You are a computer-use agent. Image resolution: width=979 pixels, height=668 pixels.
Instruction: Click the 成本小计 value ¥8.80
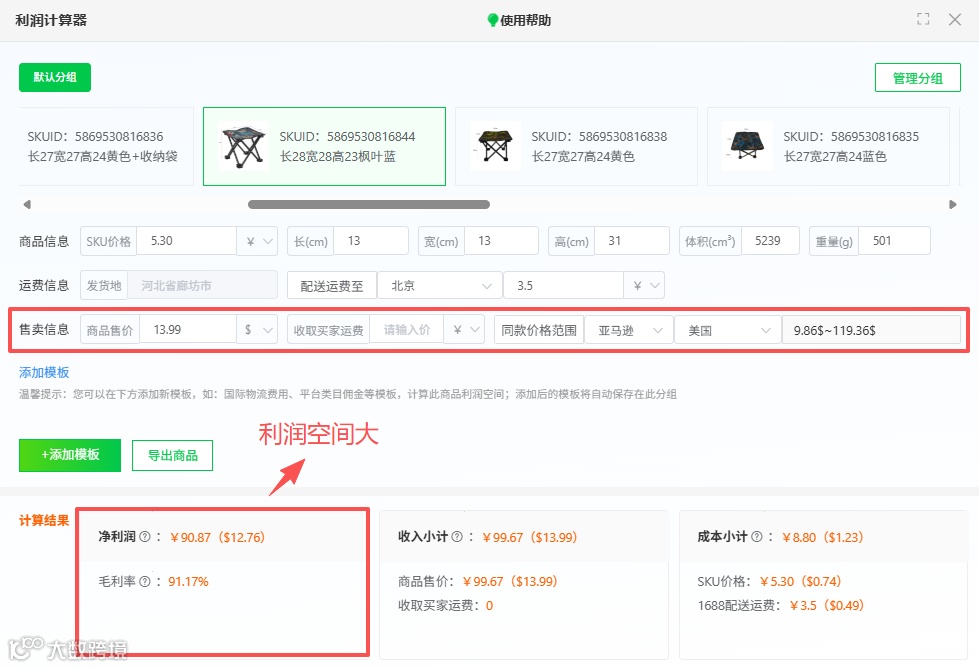822,538
